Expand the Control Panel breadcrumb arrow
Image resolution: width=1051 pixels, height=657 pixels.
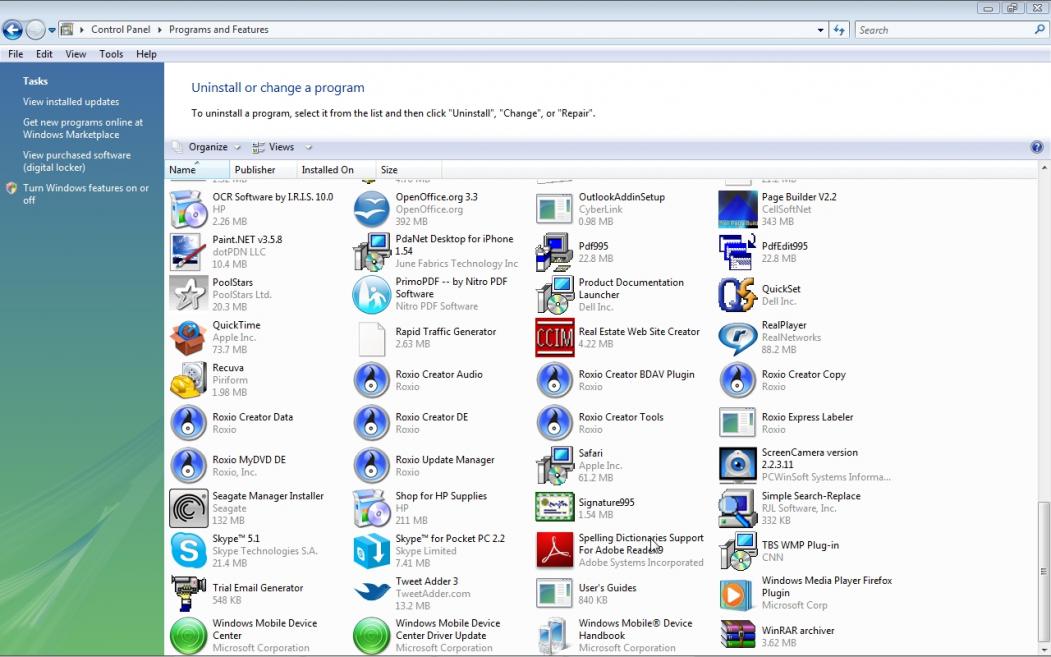pyautogui.click(x=160, y=29)
